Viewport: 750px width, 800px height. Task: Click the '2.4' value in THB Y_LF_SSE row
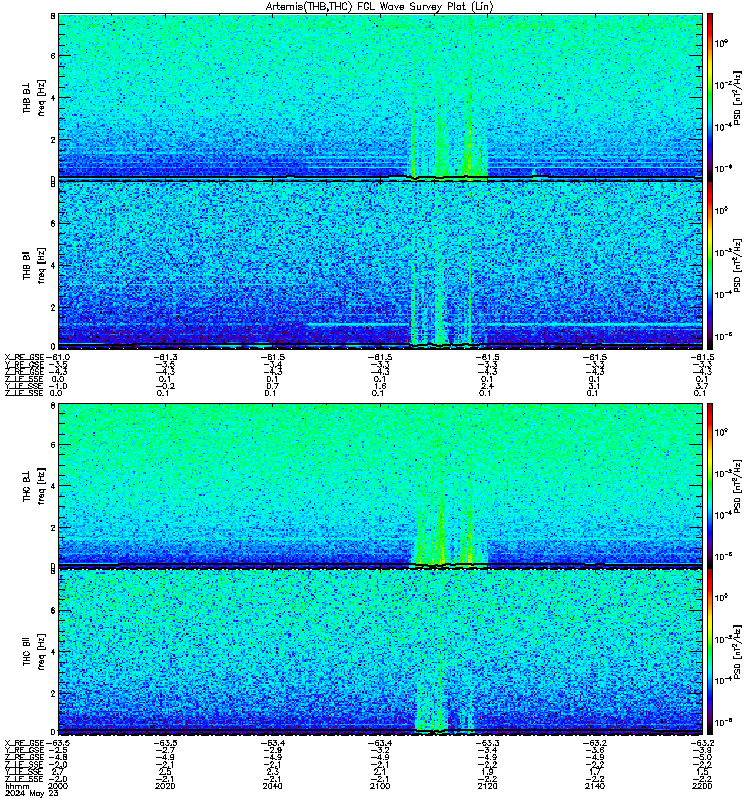pos(486,386)
